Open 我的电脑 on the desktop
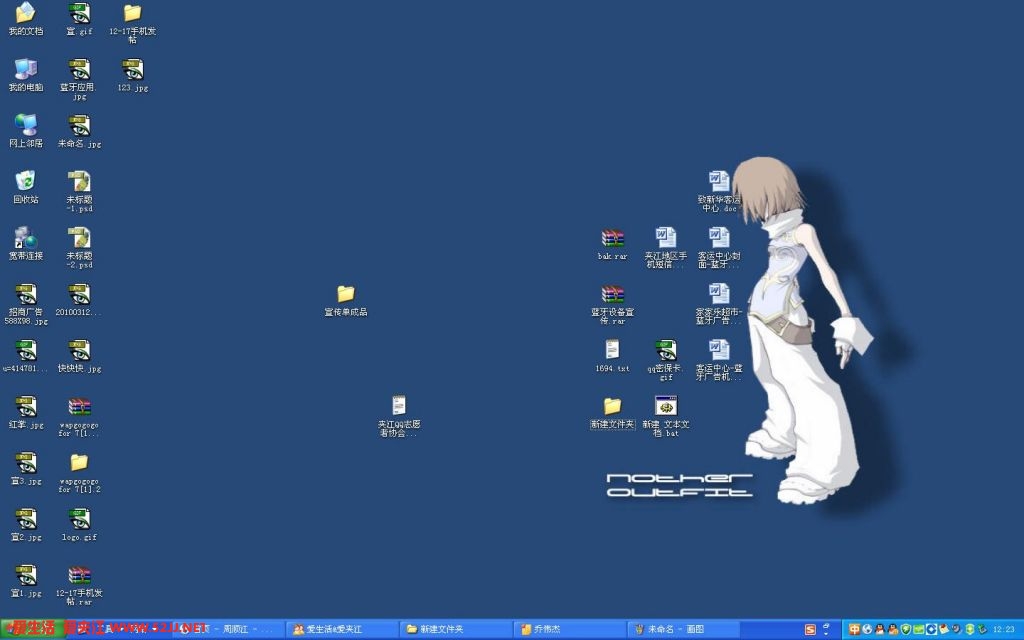The width and height of the screenshot is (1024, 640). [x=25, y=74]
